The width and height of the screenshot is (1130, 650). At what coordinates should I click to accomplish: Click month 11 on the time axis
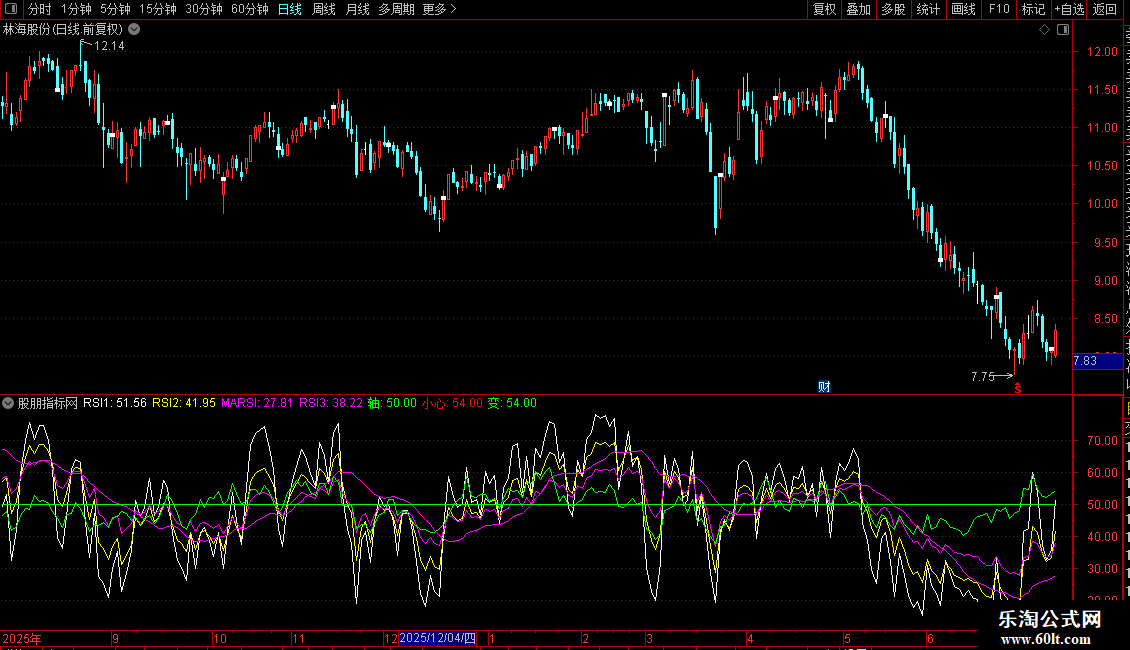coord(298,638)
